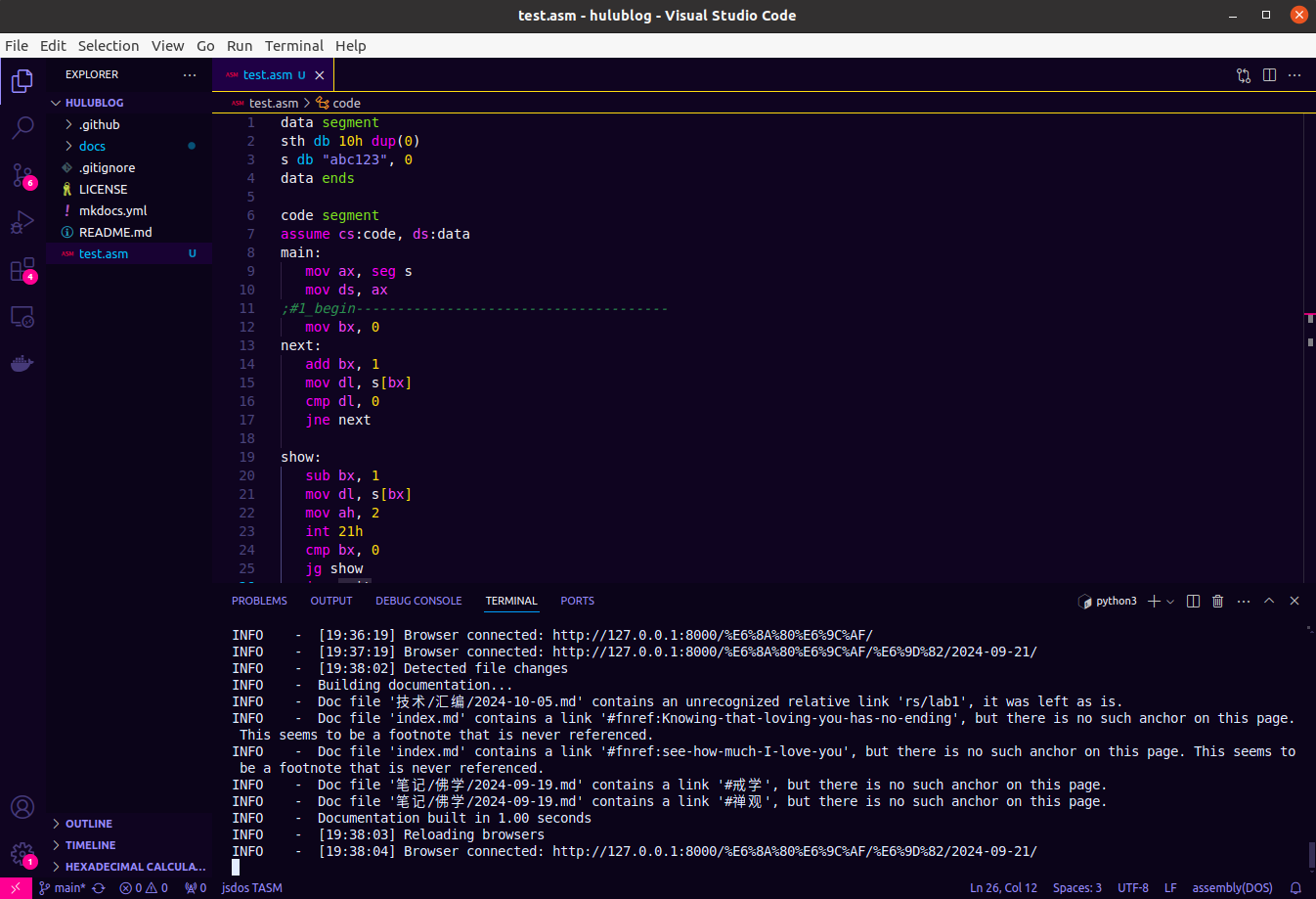Open the Run and Debug view

(22, 223)
